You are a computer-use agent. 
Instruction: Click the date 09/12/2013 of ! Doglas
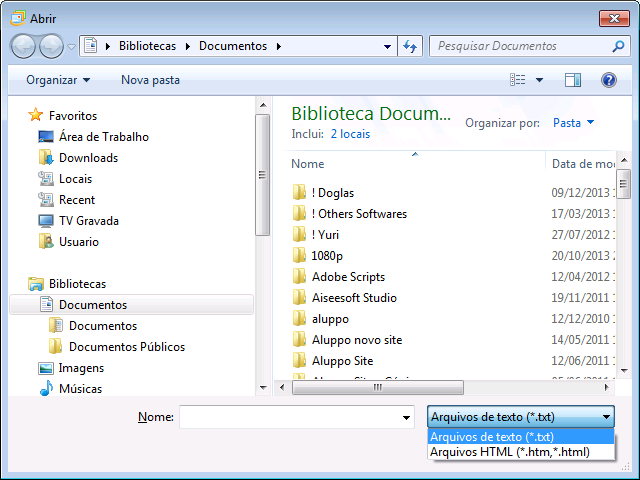(582, 193)
